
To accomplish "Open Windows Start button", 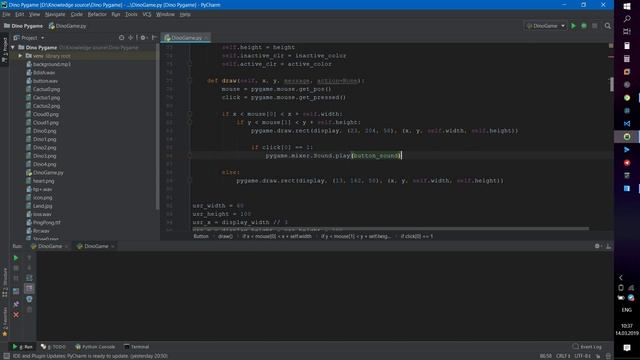I will point(627,6).
